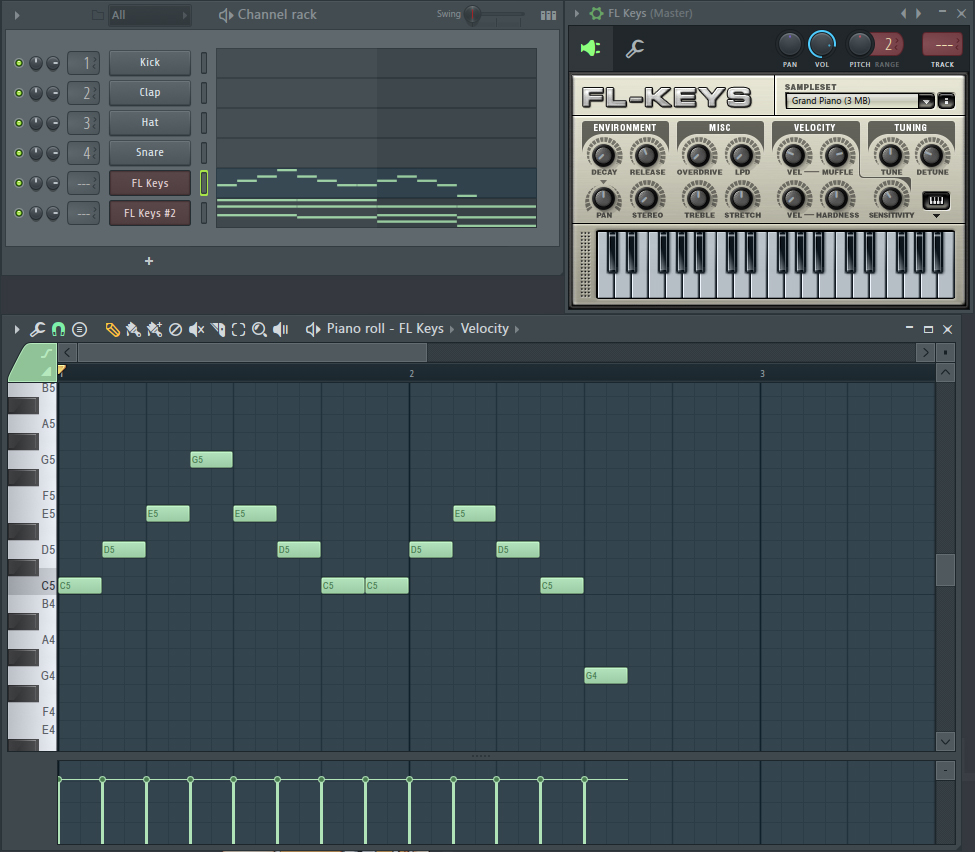The width and height of the screenshot is (975, 852).
Task: Mute the Clap channel green light
Action: pyautogui.click(x=19, y=93)
